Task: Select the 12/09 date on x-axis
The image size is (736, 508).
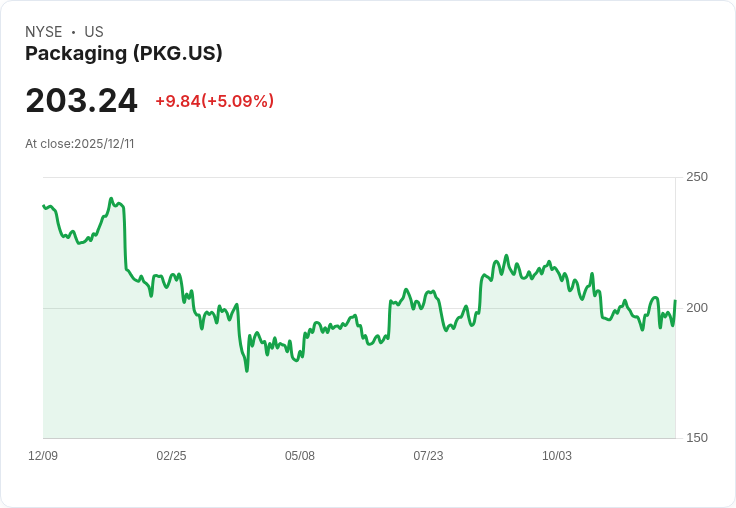Action: [43, 456]
